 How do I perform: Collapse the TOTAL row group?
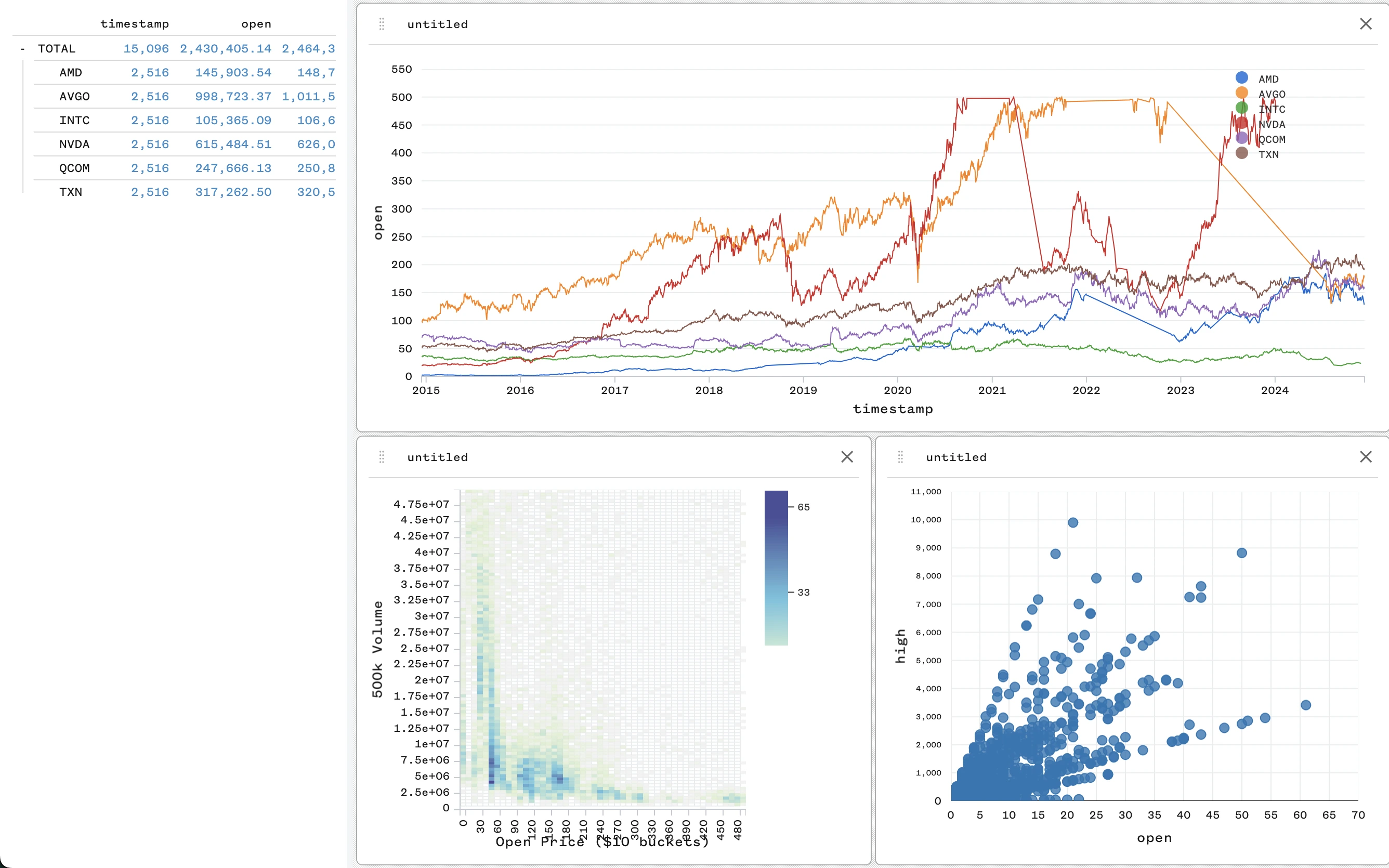(22, 49)
